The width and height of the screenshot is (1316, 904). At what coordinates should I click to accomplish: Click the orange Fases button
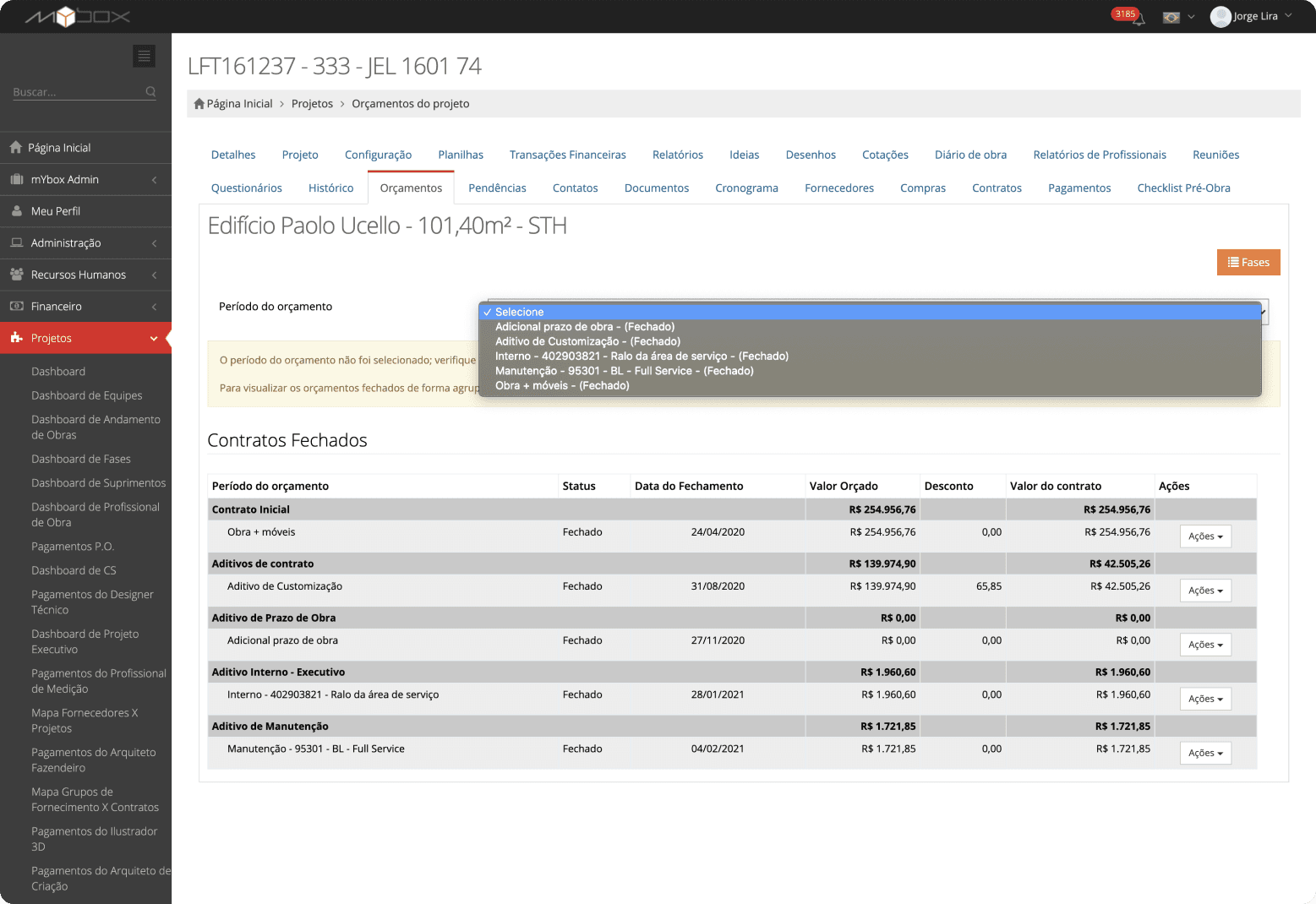(1248, 262)
